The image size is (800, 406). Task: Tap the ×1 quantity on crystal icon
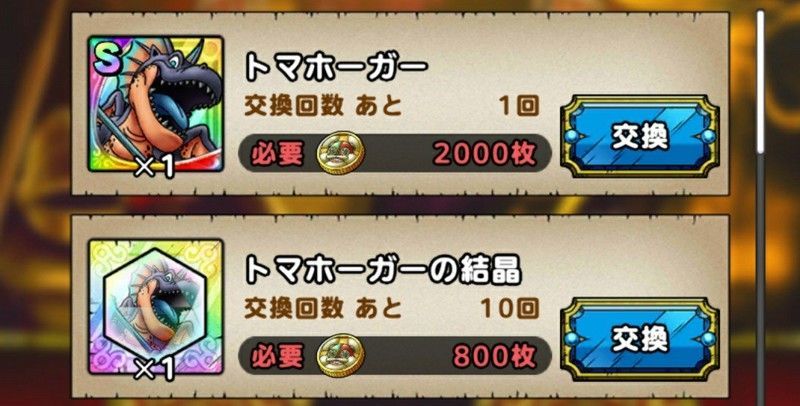(155, 371)
